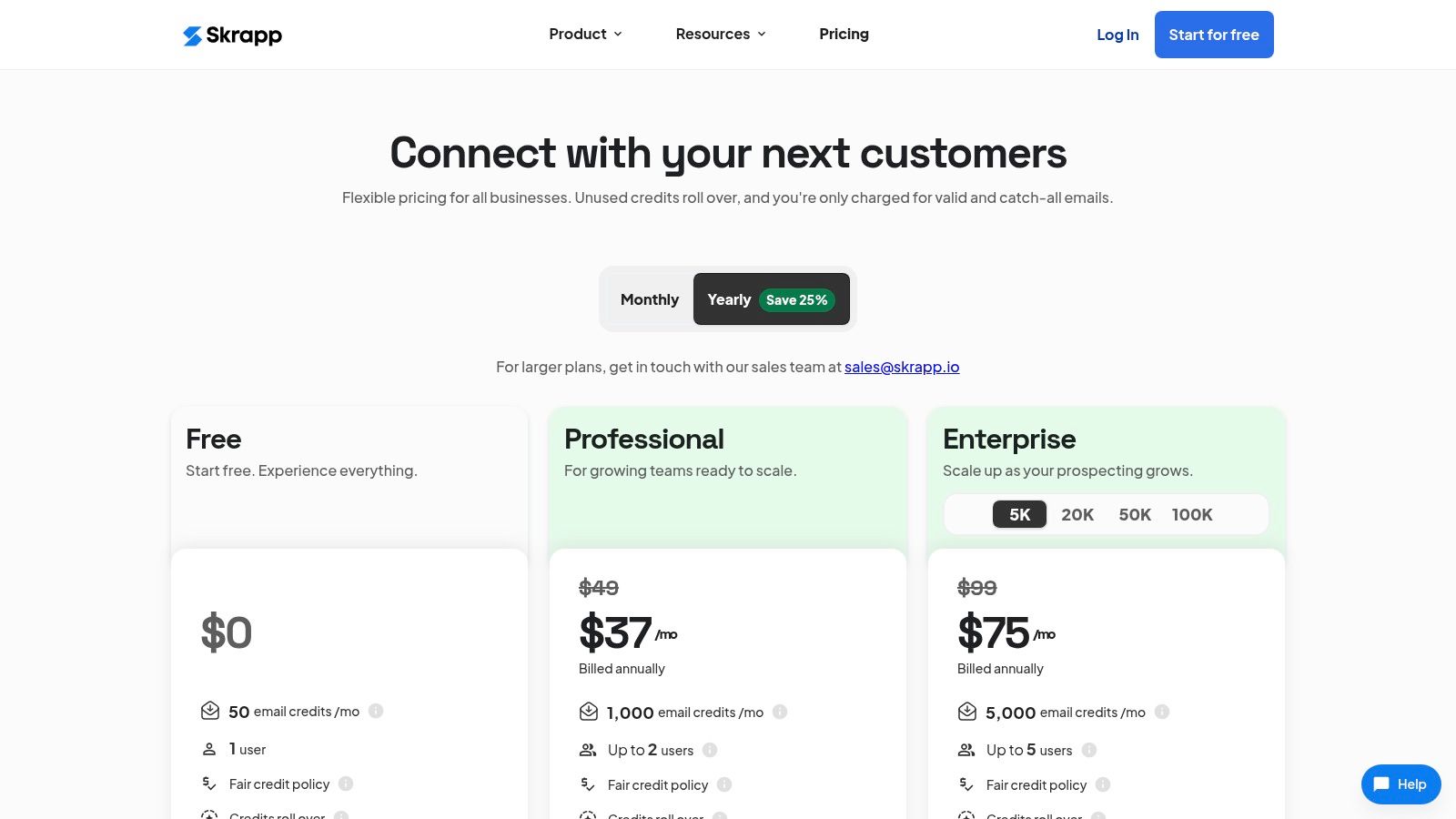
Task: Email sales@skrapp.io via the link
Action: (x=902, y=367)
